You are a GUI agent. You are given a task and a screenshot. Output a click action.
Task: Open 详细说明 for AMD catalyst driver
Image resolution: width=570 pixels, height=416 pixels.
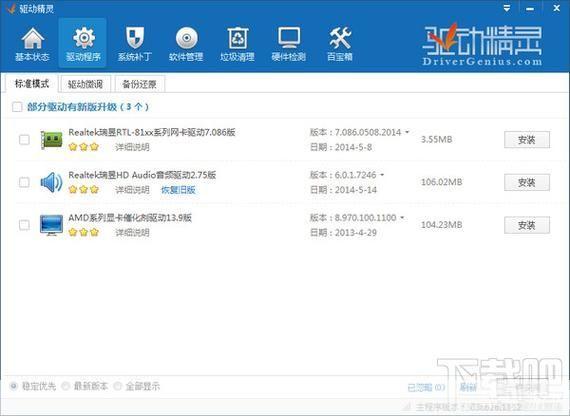tap(132, 232)
